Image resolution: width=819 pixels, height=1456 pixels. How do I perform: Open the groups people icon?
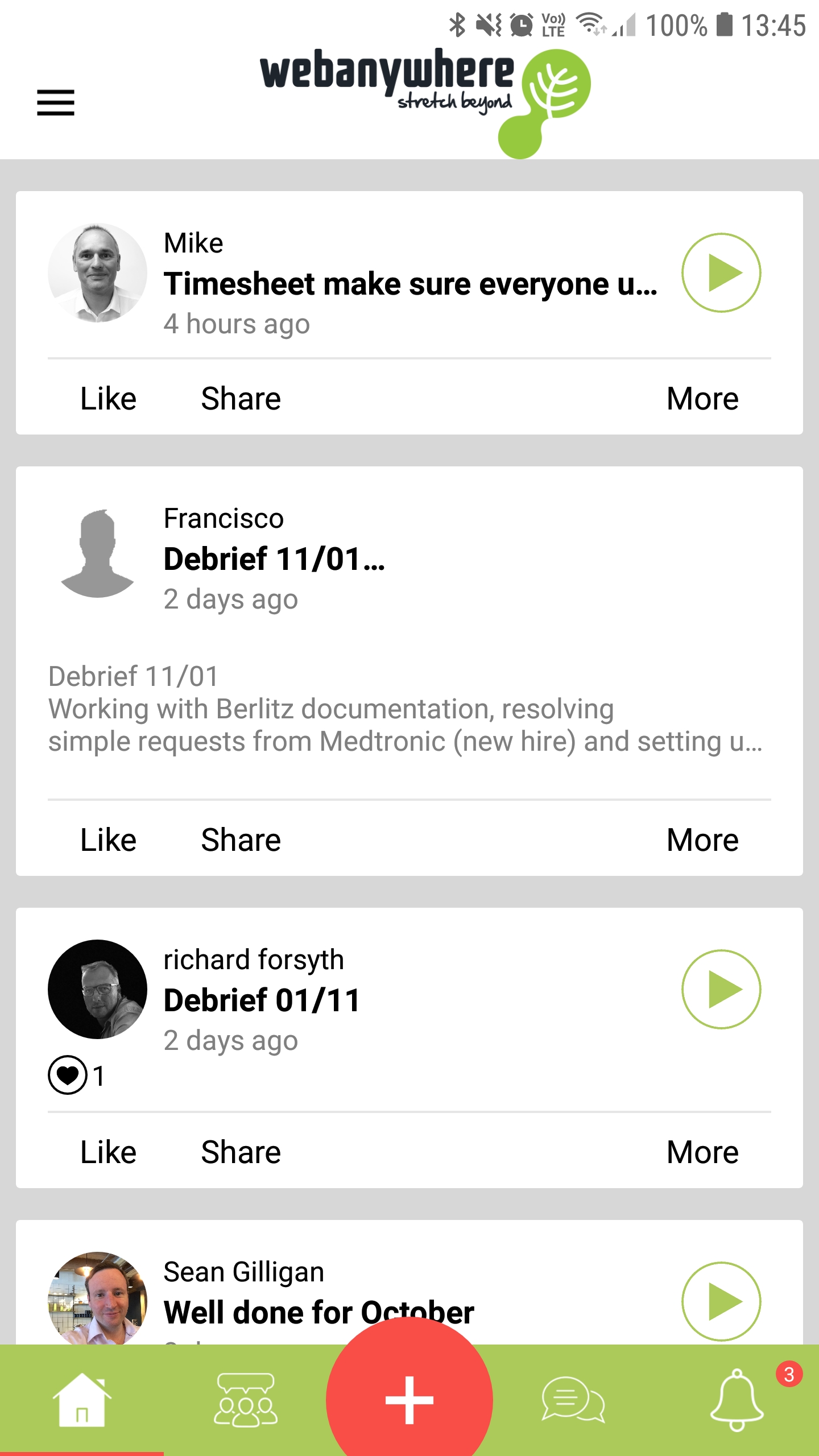tap(246, 1399)
